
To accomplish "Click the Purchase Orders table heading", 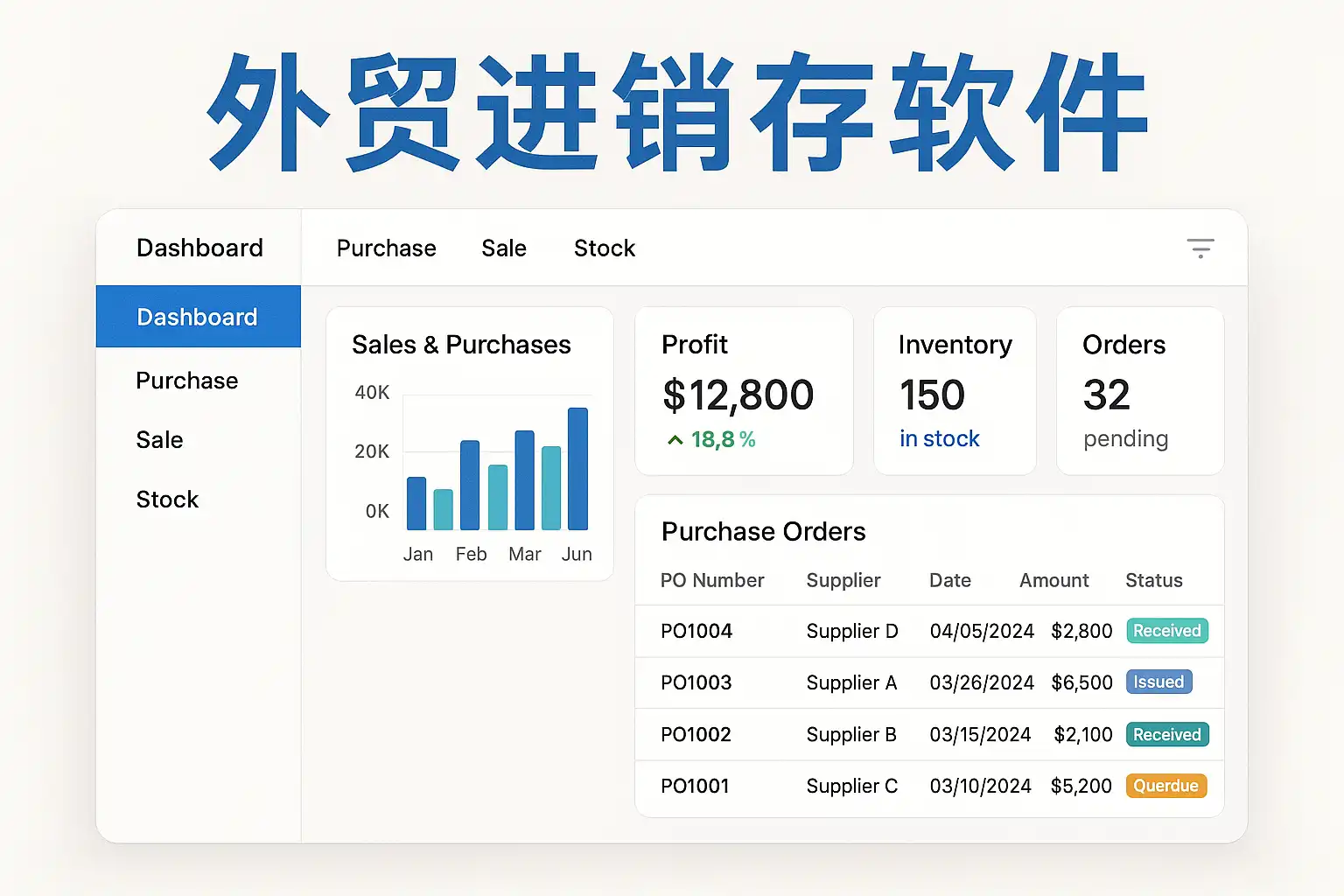I will pyautogui.click(x=763, y=531).
